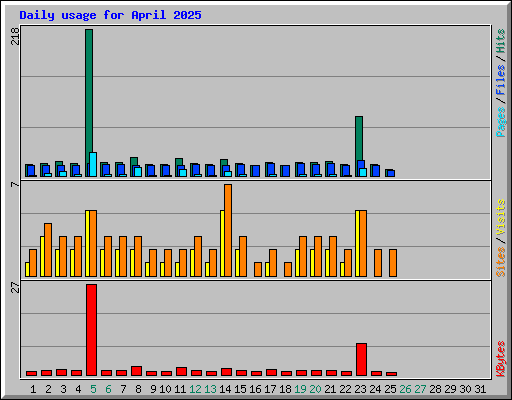Image resolution: width=512 pixels, height=400 pixels.
Task: Click the chart title Daily usage for April 2025
Action: click(110, 15)
